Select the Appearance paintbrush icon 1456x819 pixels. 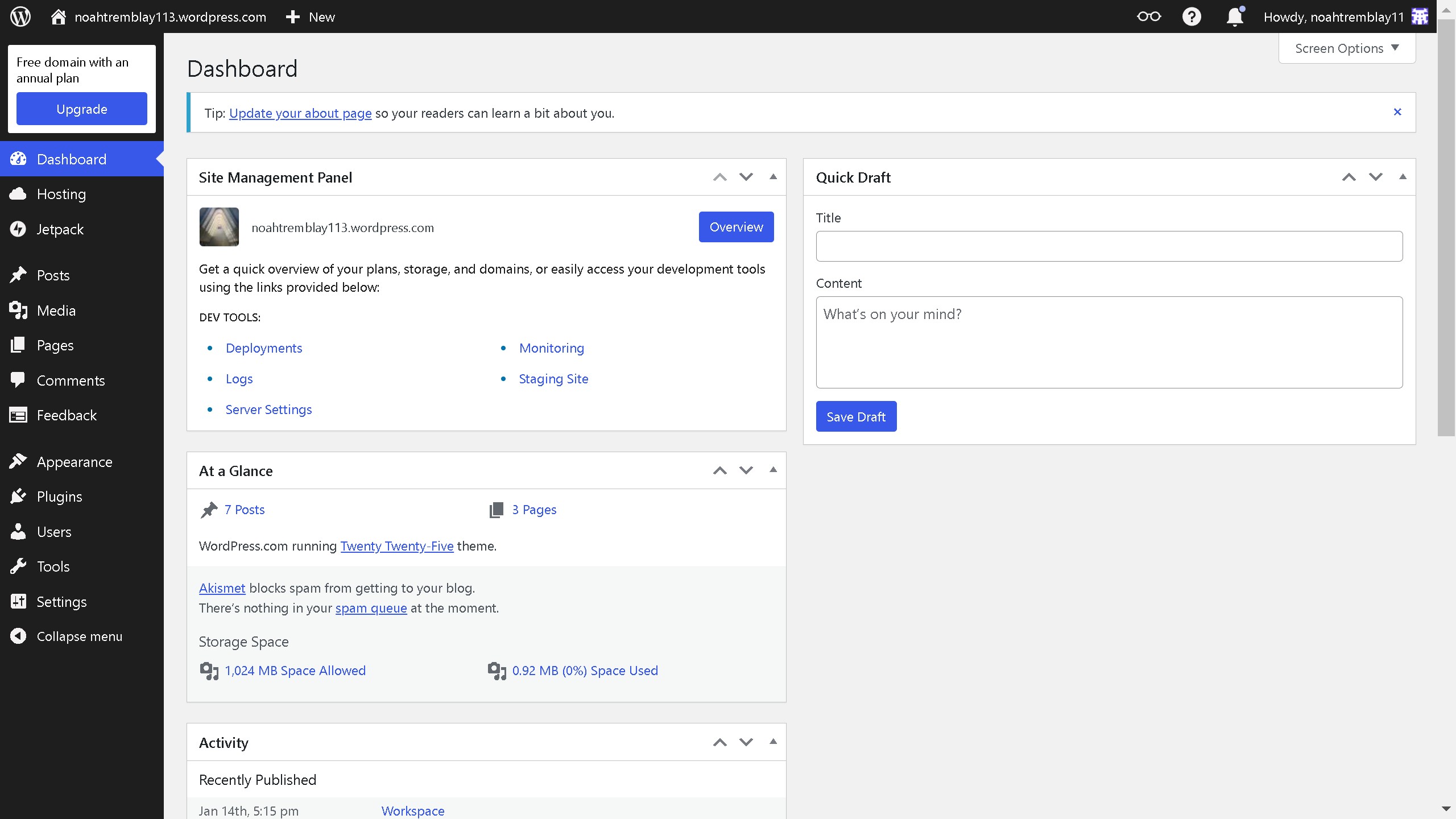click(19, 461)
